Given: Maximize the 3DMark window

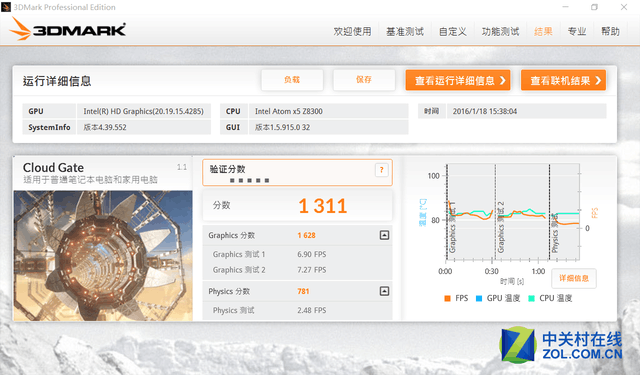Looking at the screenshot, I should click(594, 7).
